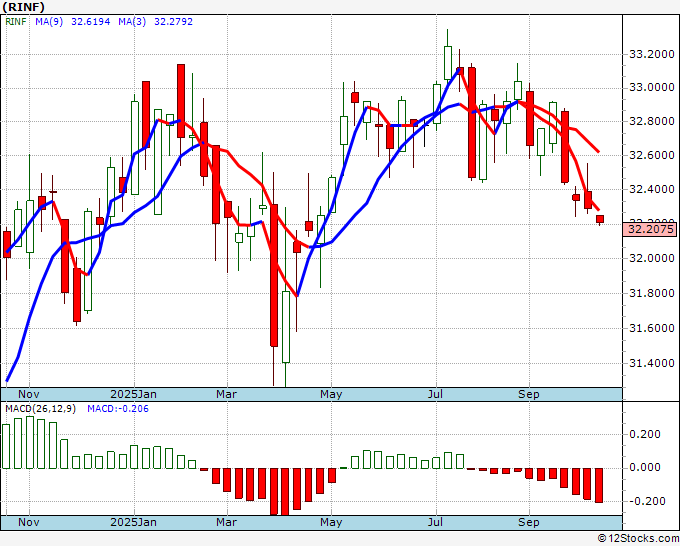Click the 32.6000 price axis label

(x=652, y=155)
